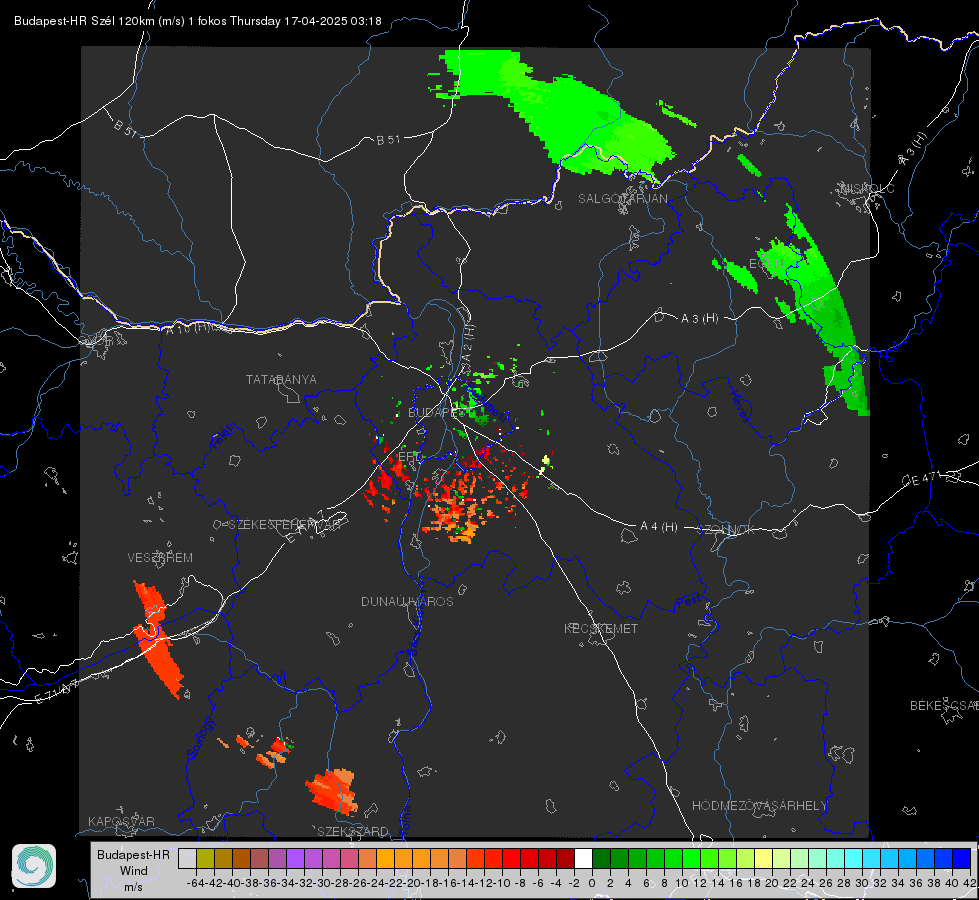Select the bright purple swatch between -34 and -32
The image size is (979, 900).
click(295, 858)
